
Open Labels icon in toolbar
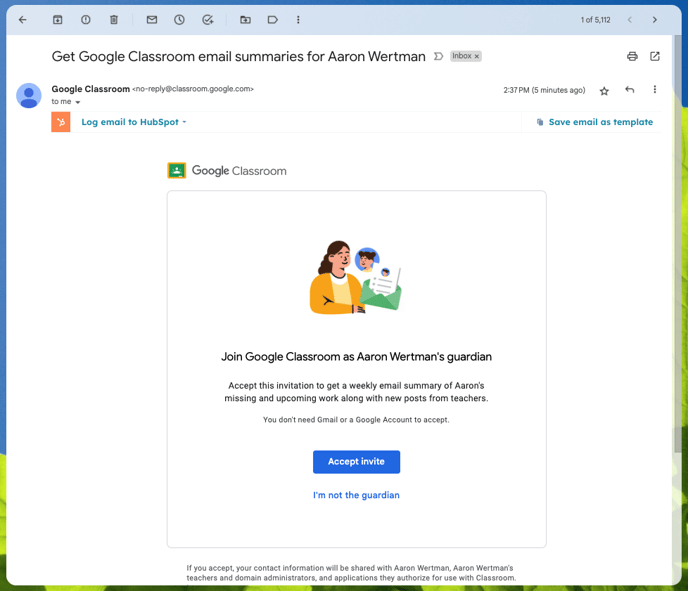pyautogui.click(x=272, y=20)
